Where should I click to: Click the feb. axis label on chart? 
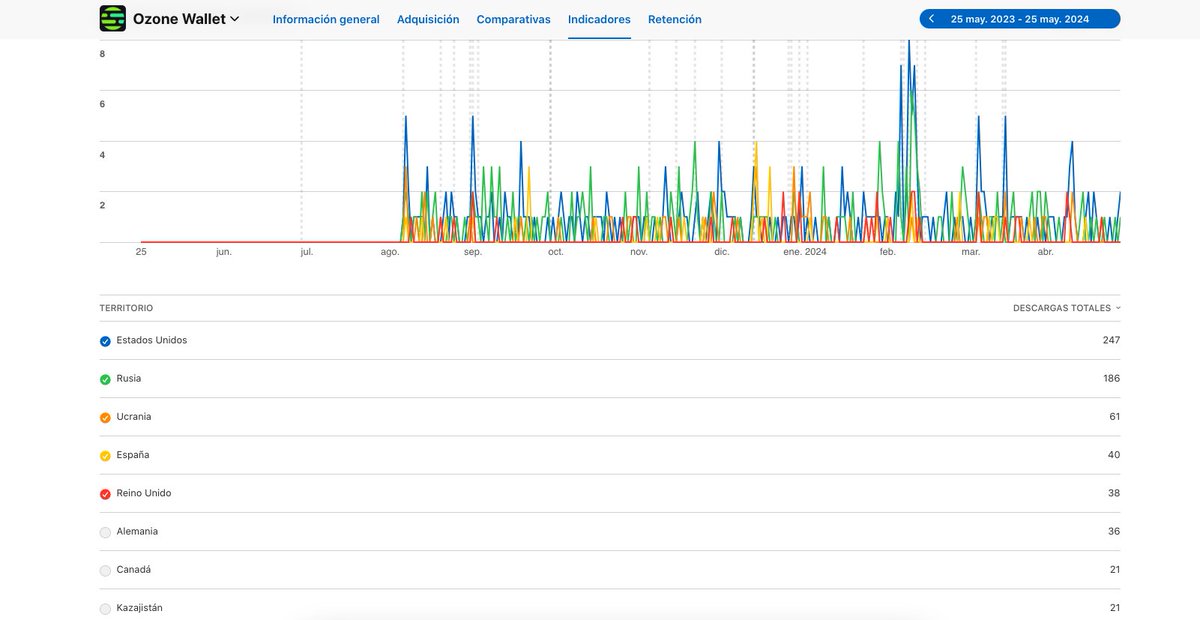pyautogui.click(x=887, y=252)
